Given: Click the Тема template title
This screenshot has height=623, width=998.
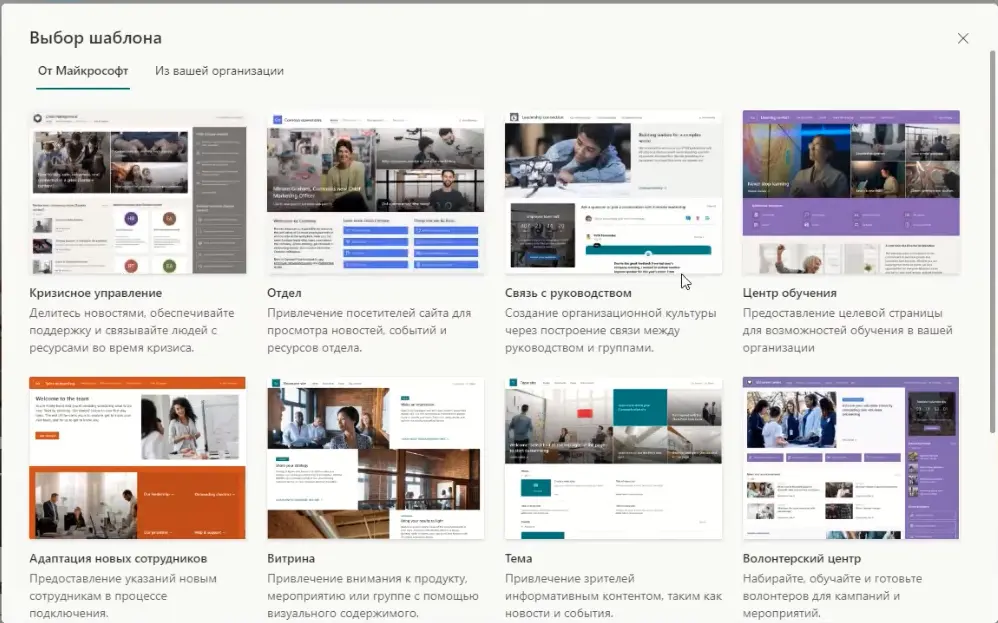Looking at the screenshot, I should [x=518, y=558].
